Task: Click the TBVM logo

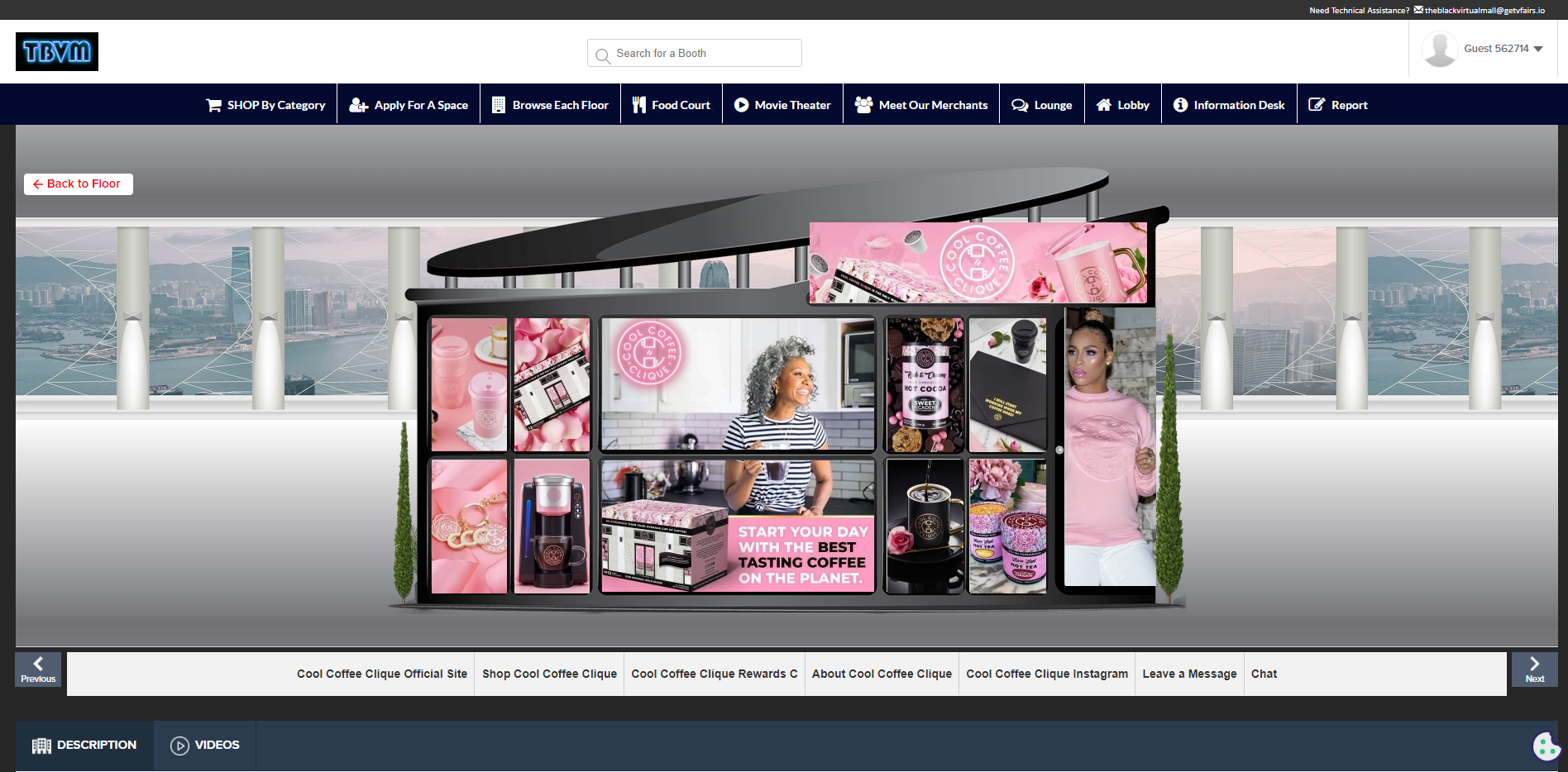Action: 57,51
